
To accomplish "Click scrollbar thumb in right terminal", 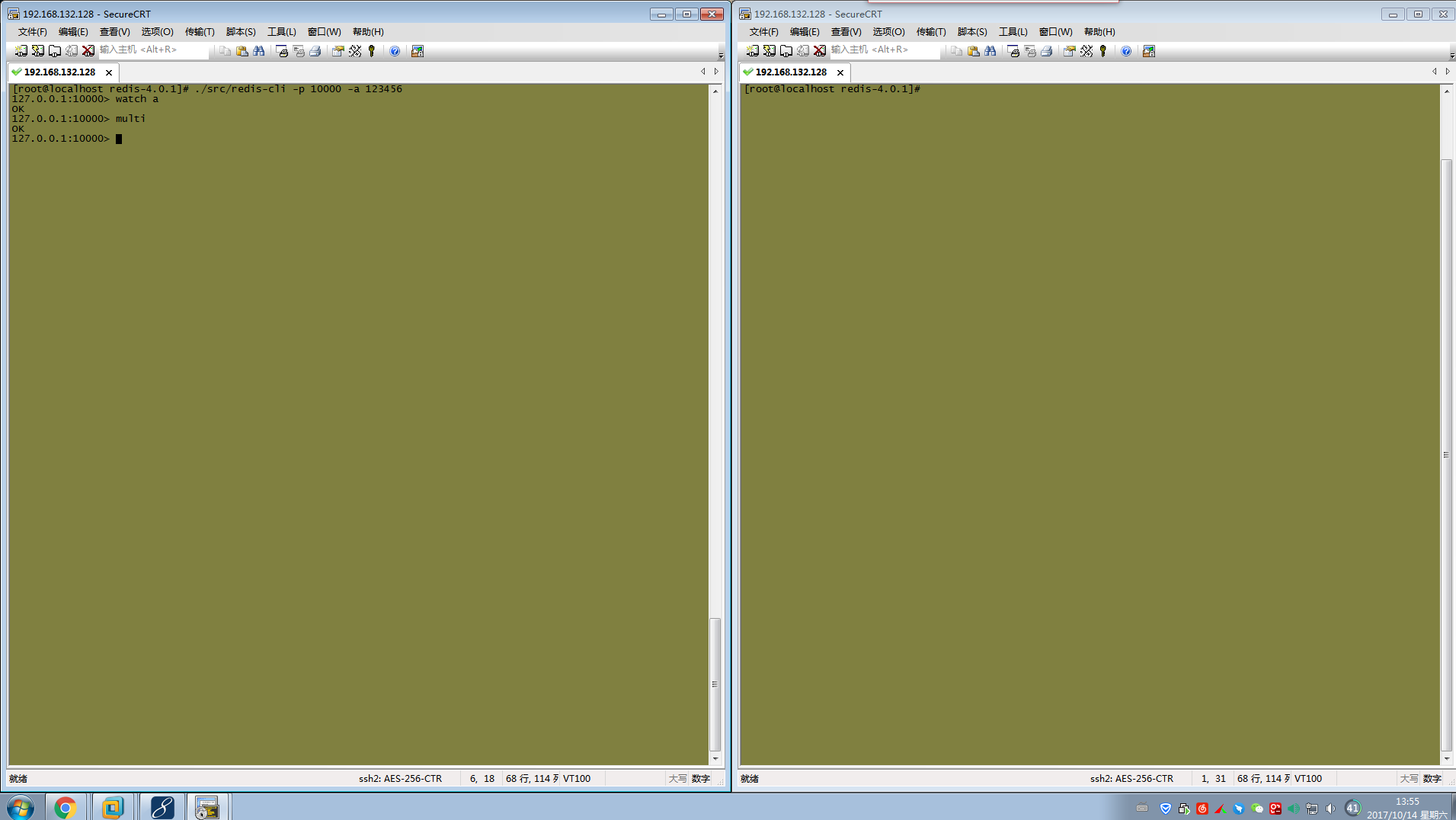I will [1446, 455].
